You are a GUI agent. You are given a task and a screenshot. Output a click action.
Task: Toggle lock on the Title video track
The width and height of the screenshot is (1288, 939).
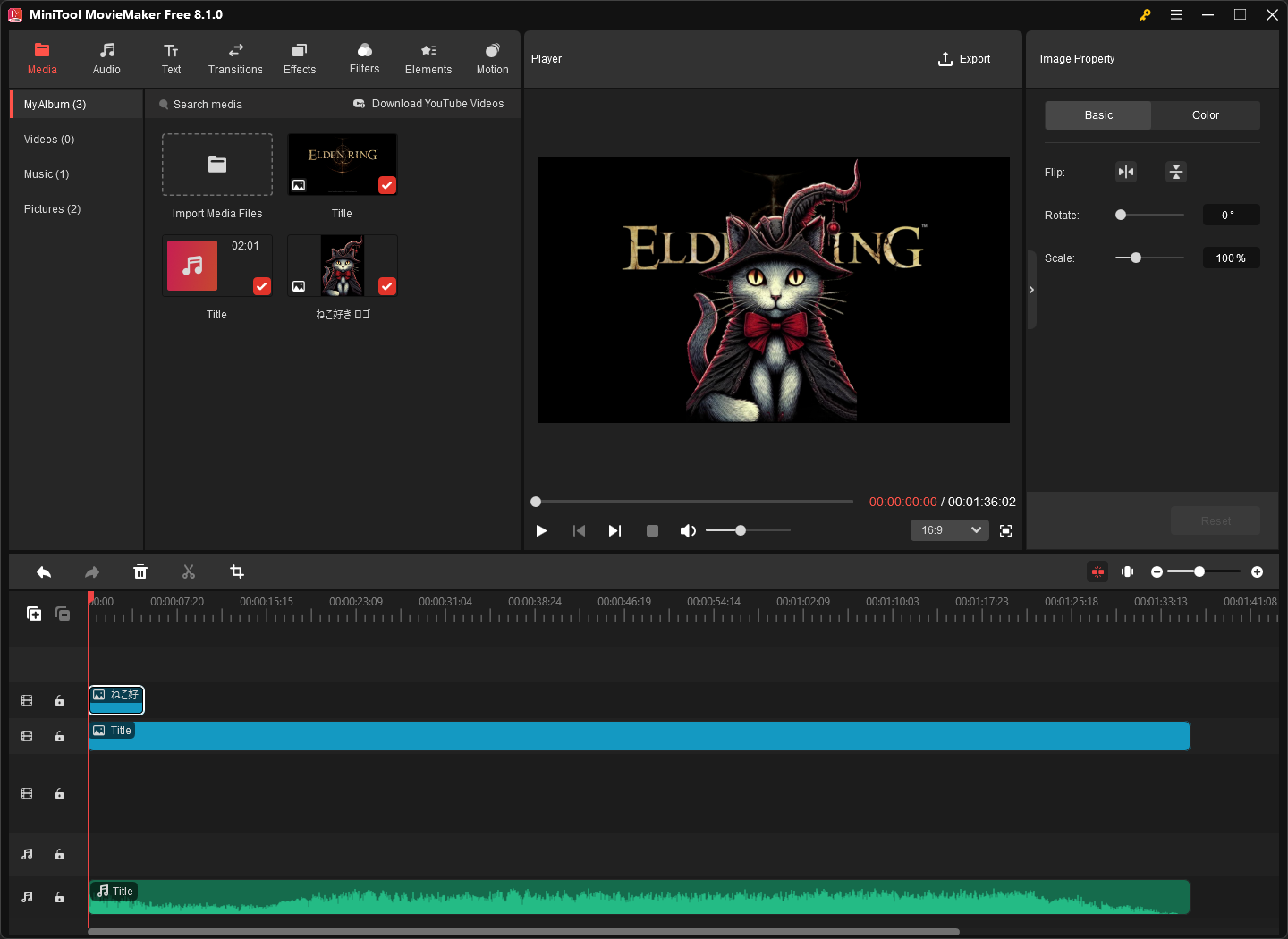[x=59, y=737]
